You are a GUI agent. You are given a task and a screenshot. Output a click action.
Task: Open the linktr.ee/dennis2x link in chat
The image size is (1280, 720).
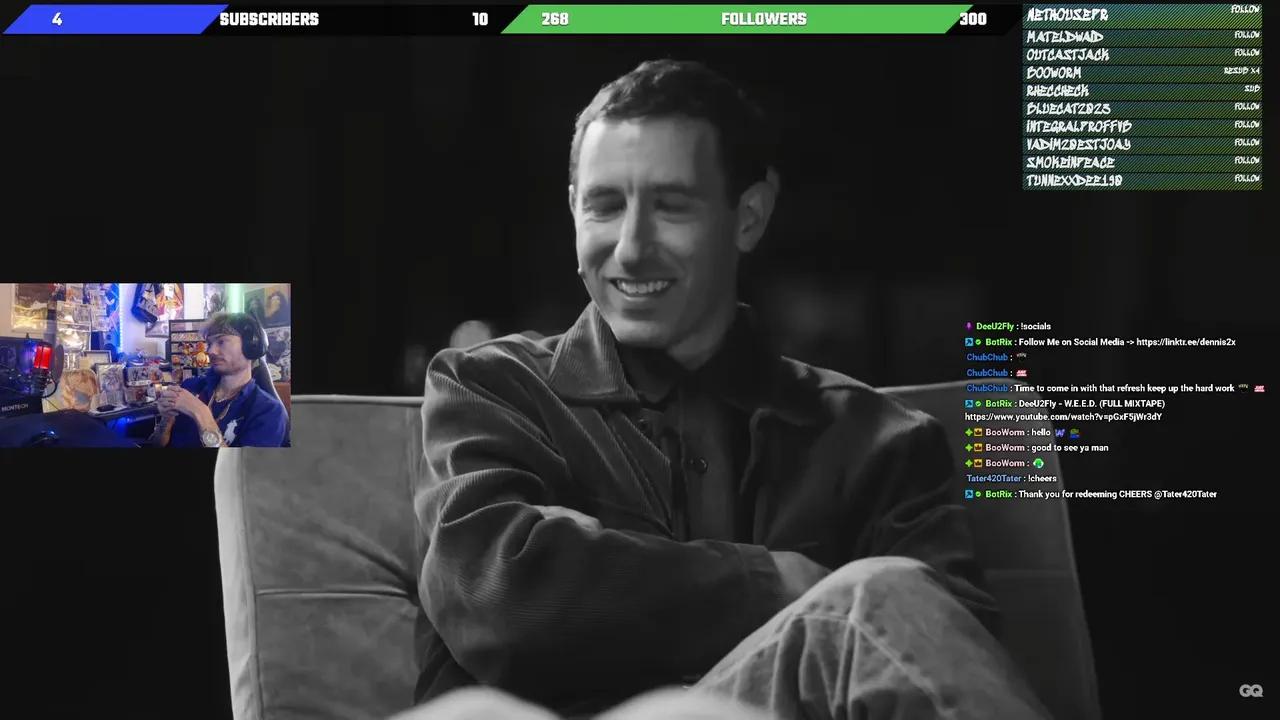1186,342
